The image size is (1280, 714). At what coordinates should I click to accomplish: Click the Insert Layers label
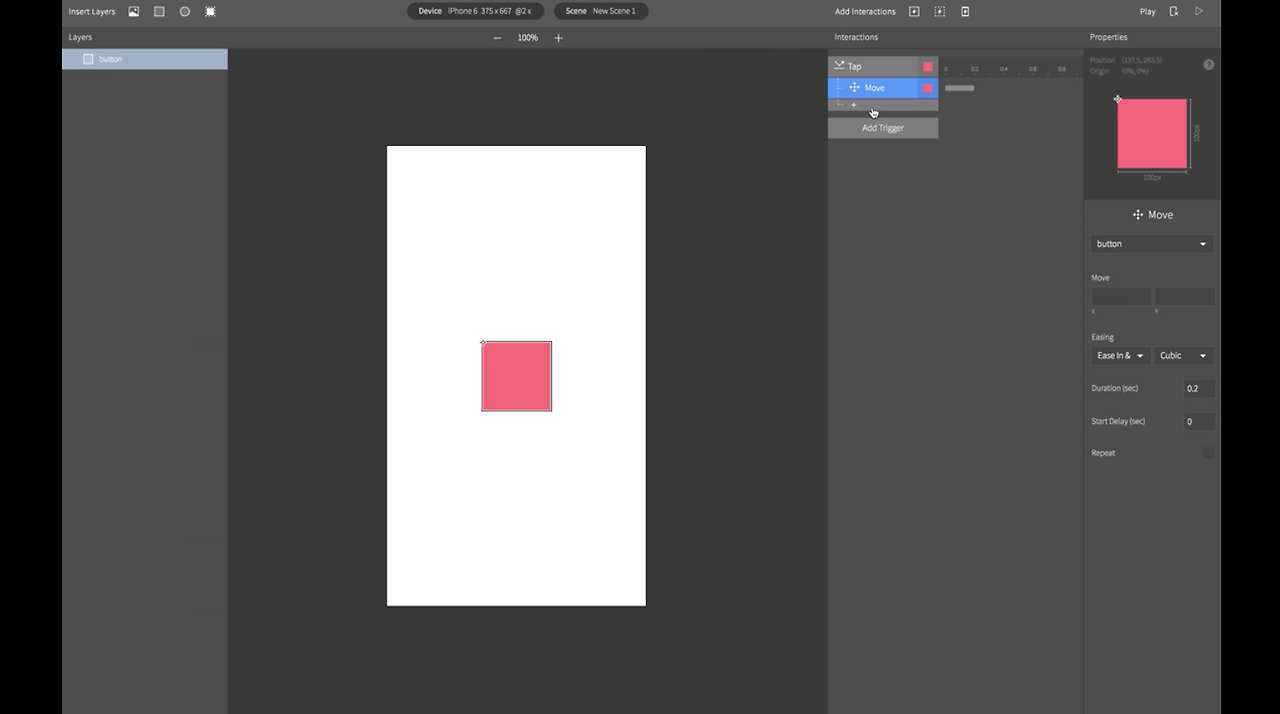point(92,12)
